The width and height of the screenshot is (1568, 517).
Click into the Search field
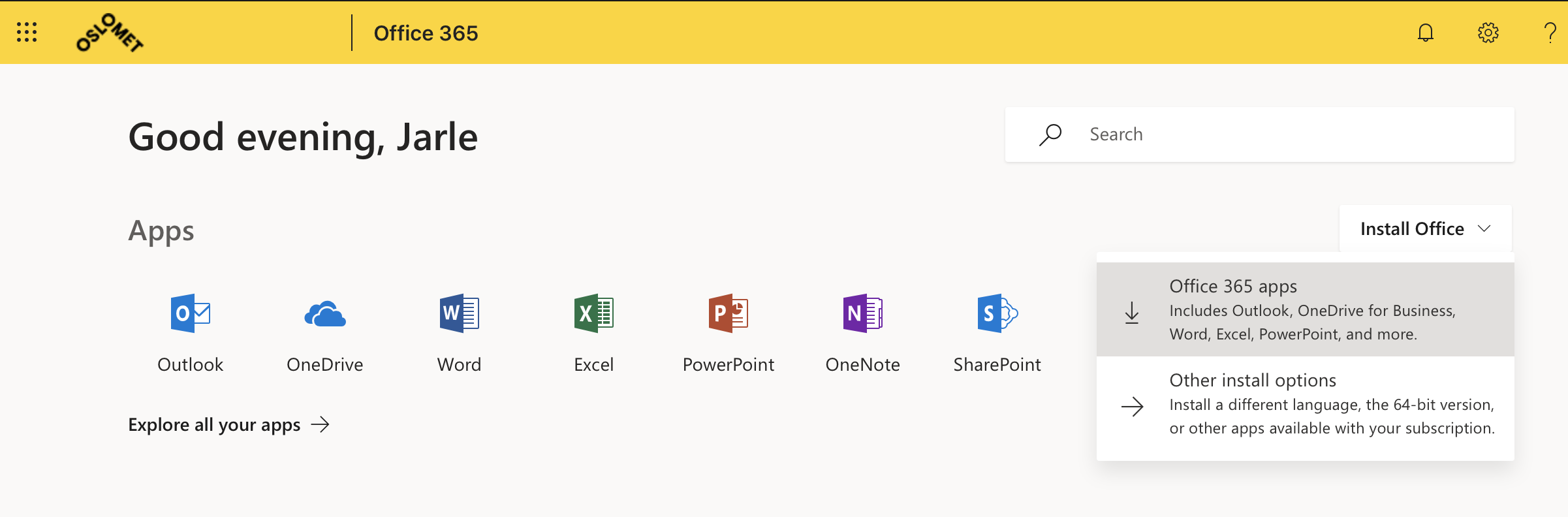pos(1260,134)
